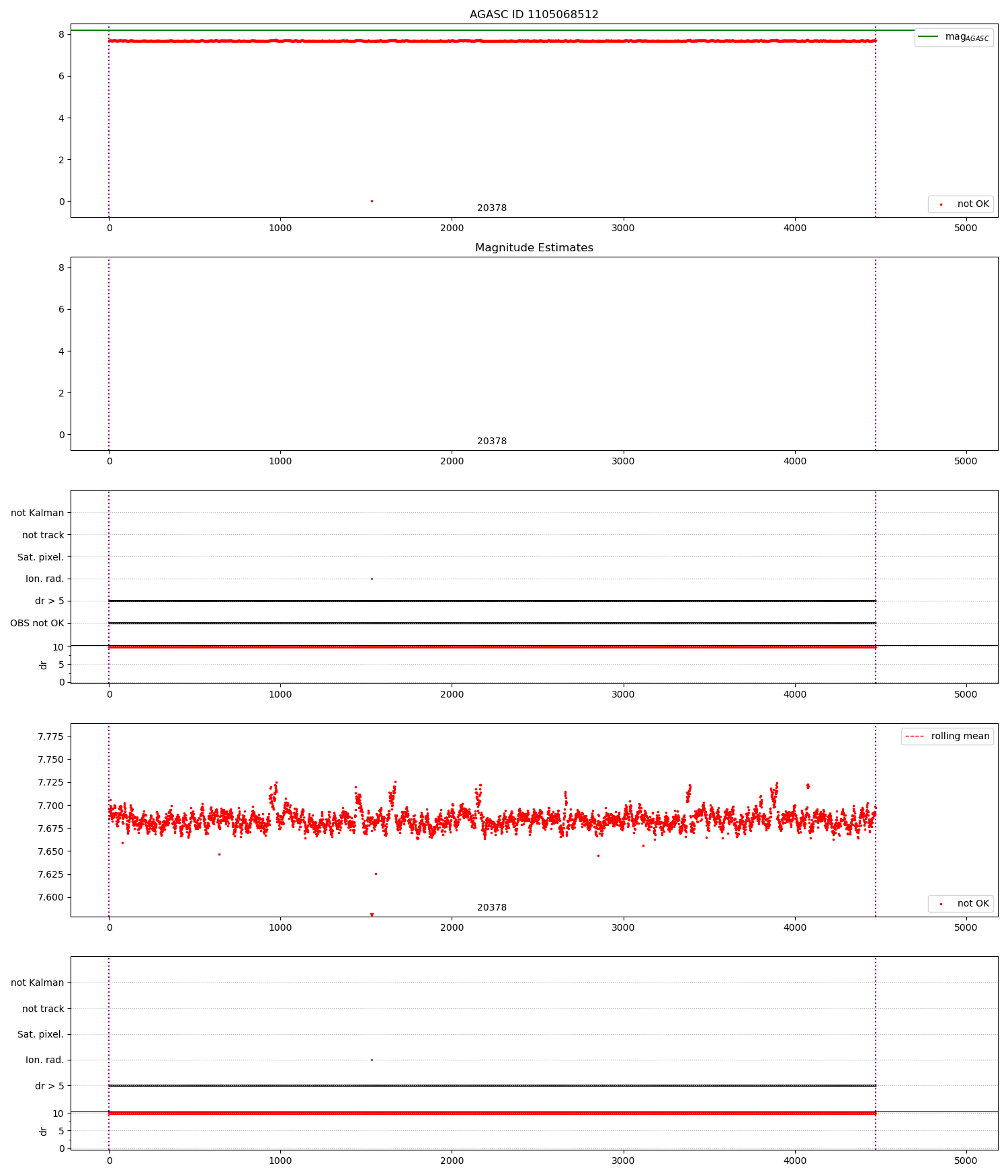
Task: Click the 7.750 y-axis tick label
Action: pos(50,759)
